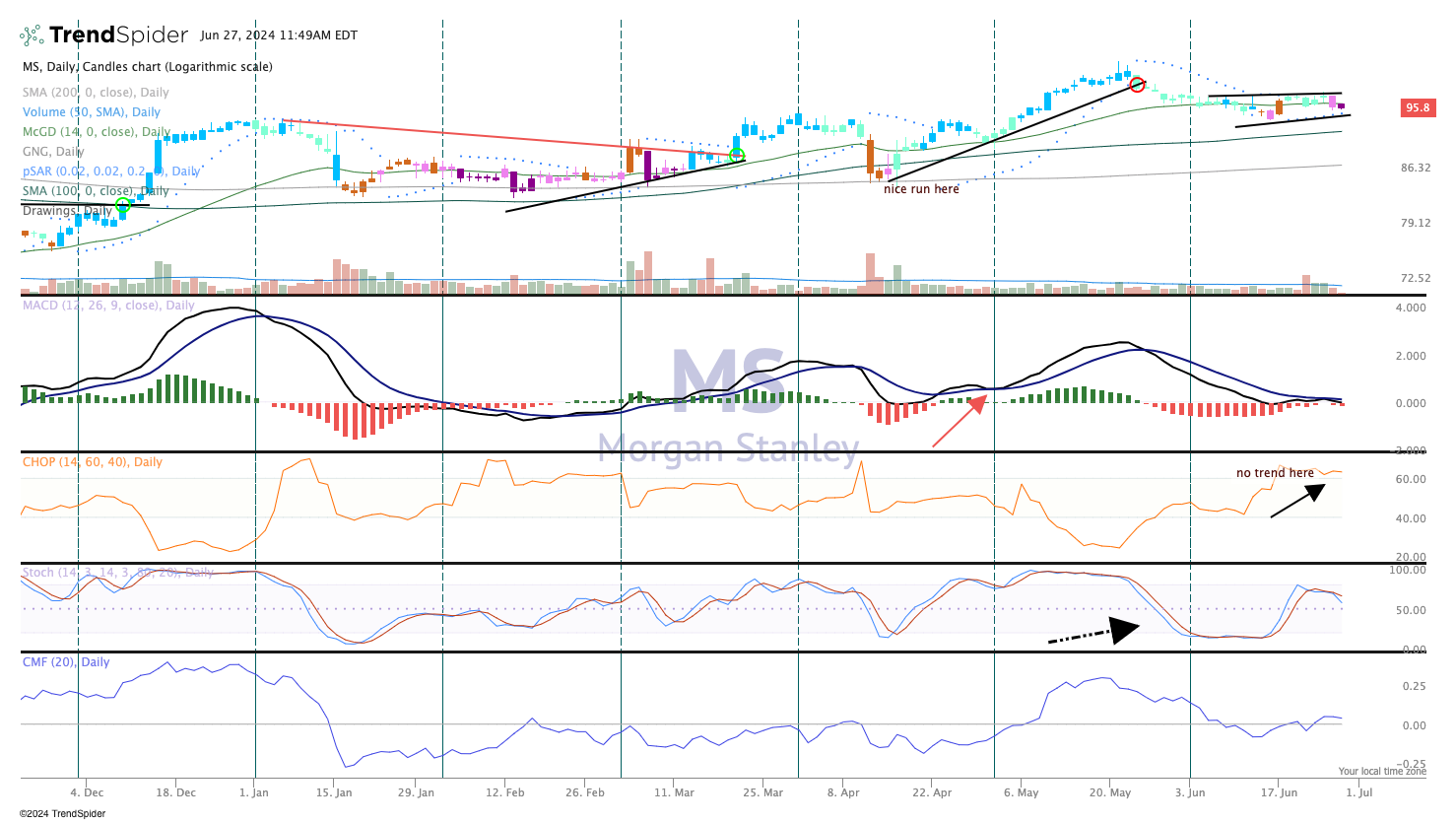Select the 'SMA (100, 0, close), Daily' legend entry
The height and width of the screenshot is (823, 1456).
[96, 191]
